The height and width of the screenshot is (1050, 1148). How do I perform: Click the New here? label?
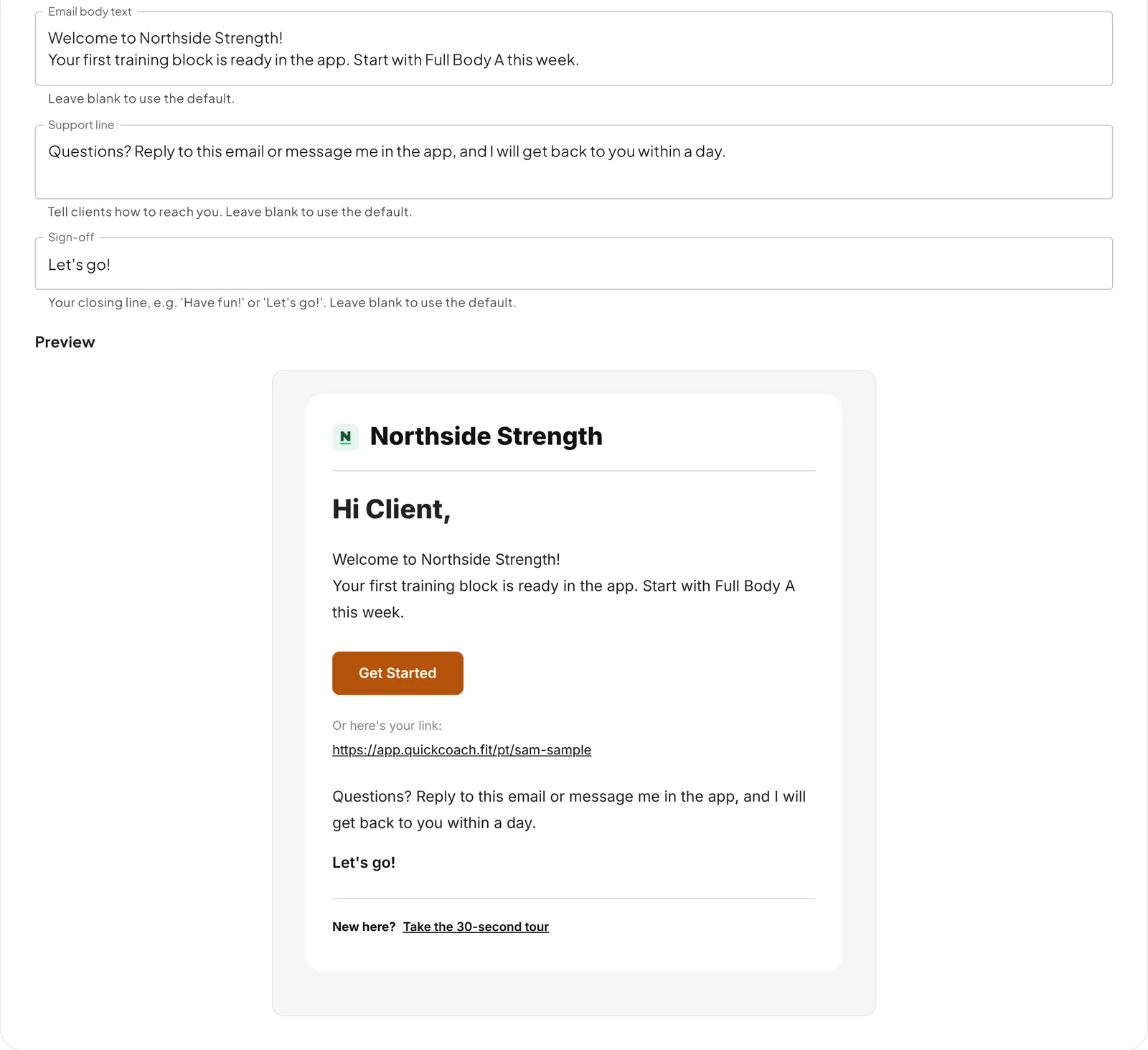coord(364,927)
